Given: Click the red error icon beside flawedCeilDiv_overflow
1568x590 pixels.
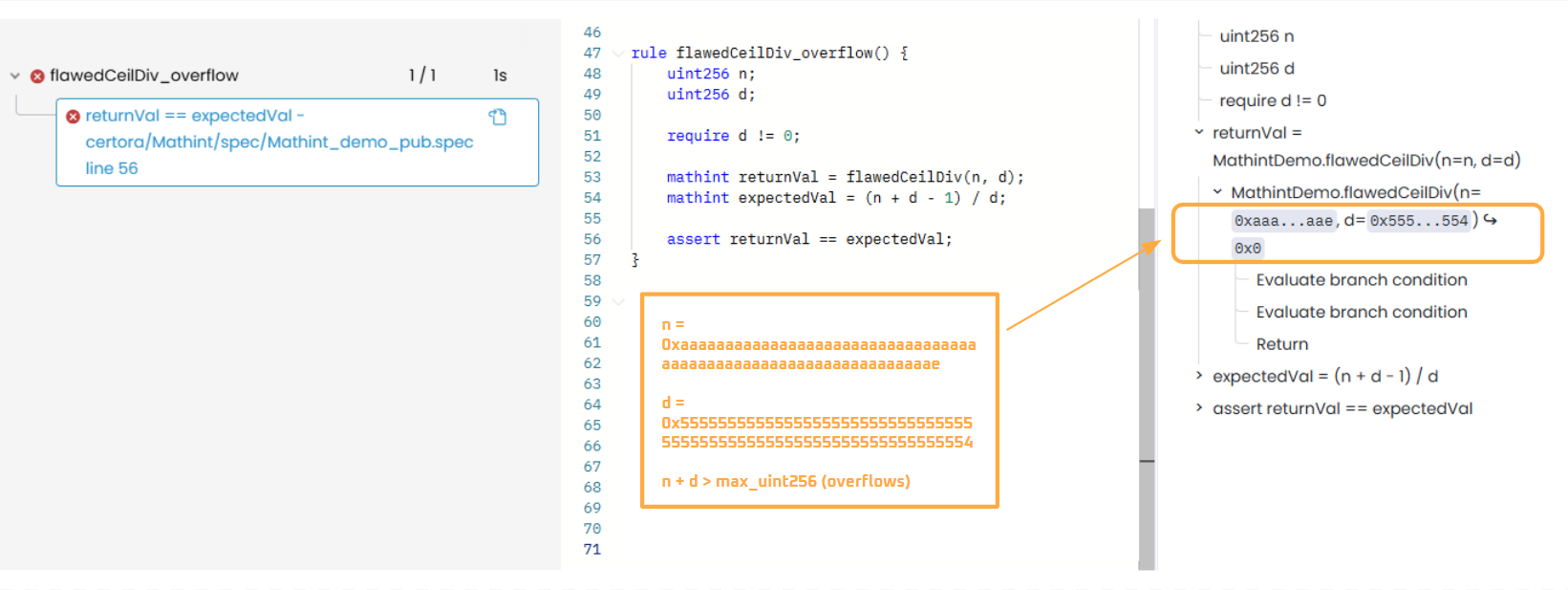Looking at the screenshot, I should click(37, 76).
